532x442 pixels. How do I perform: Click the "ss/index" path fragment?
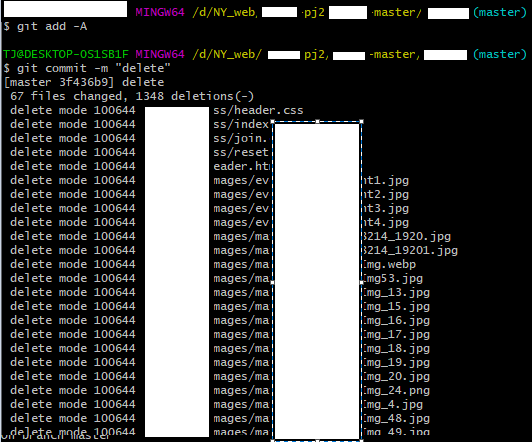click(x=241, y=124)
